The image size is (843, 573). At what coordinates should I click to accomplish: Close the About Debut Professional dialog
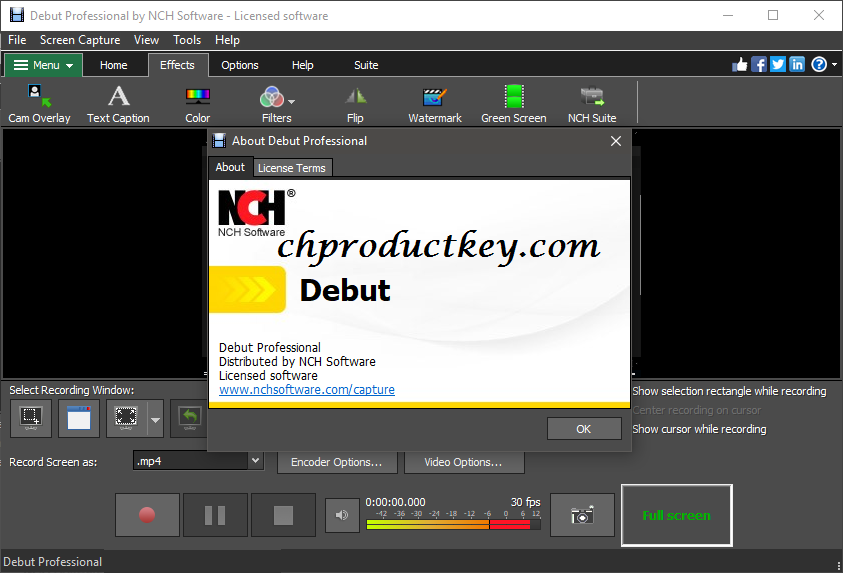pos(616,141)
